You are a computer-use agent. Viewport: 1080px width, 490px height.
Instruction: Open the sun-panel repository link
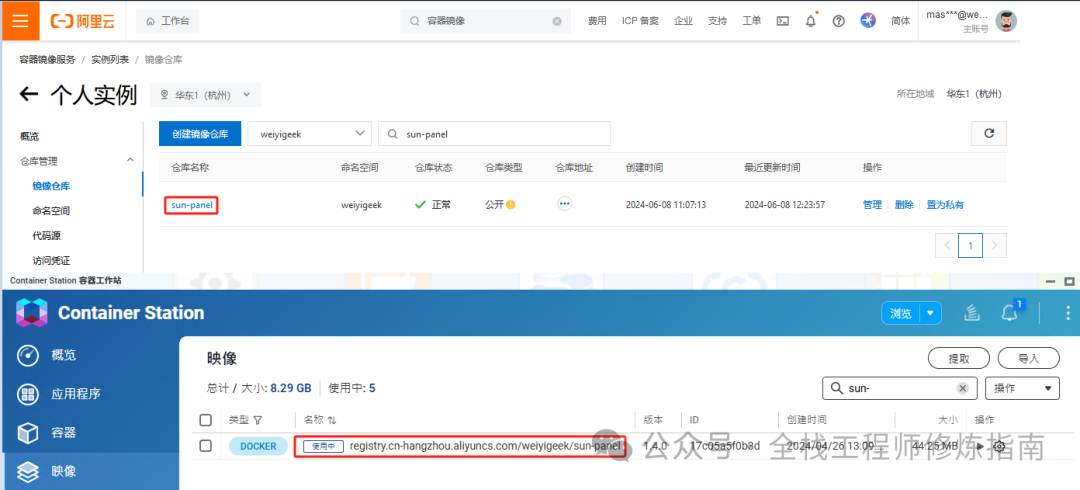191,205
